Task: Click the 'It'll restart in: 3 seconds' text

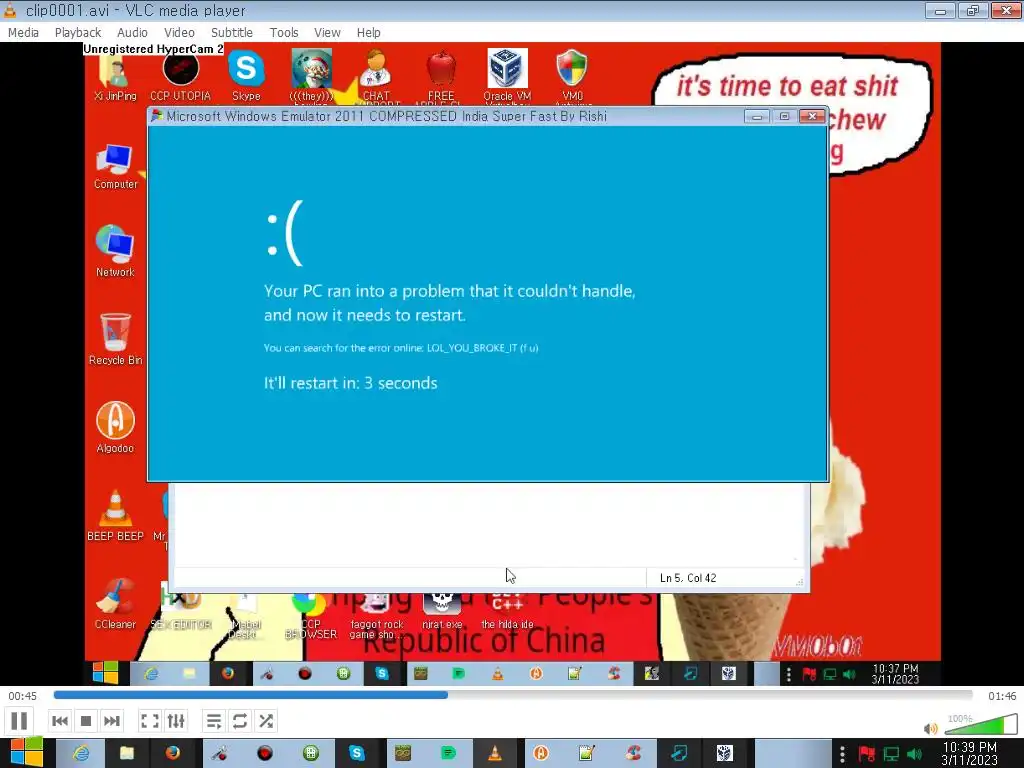Action: (351, 383)
